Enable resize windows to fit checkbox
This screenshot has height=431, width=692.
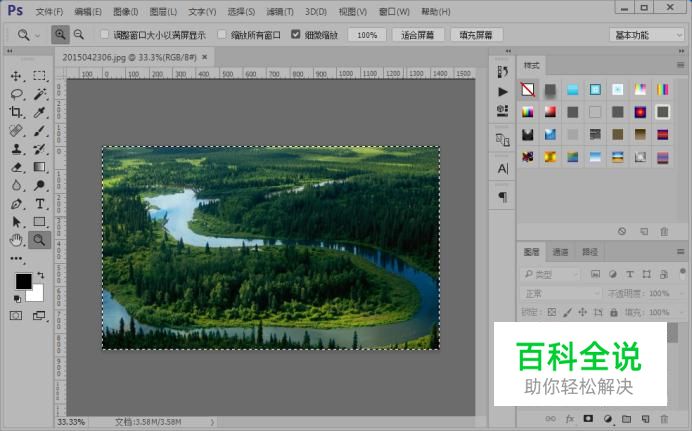pyautogui.click(x=105, y=34)
